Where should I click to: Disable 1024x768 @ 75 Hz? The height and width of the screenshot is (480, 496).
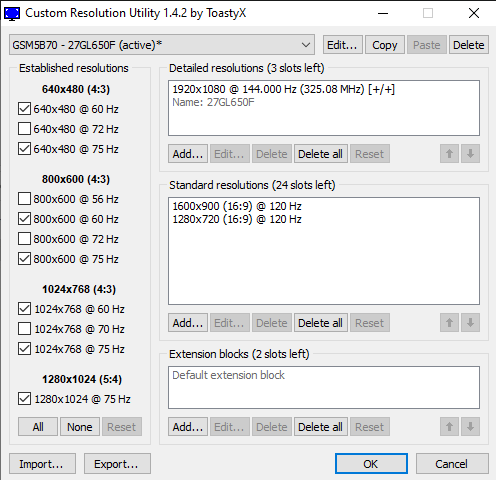24,349
